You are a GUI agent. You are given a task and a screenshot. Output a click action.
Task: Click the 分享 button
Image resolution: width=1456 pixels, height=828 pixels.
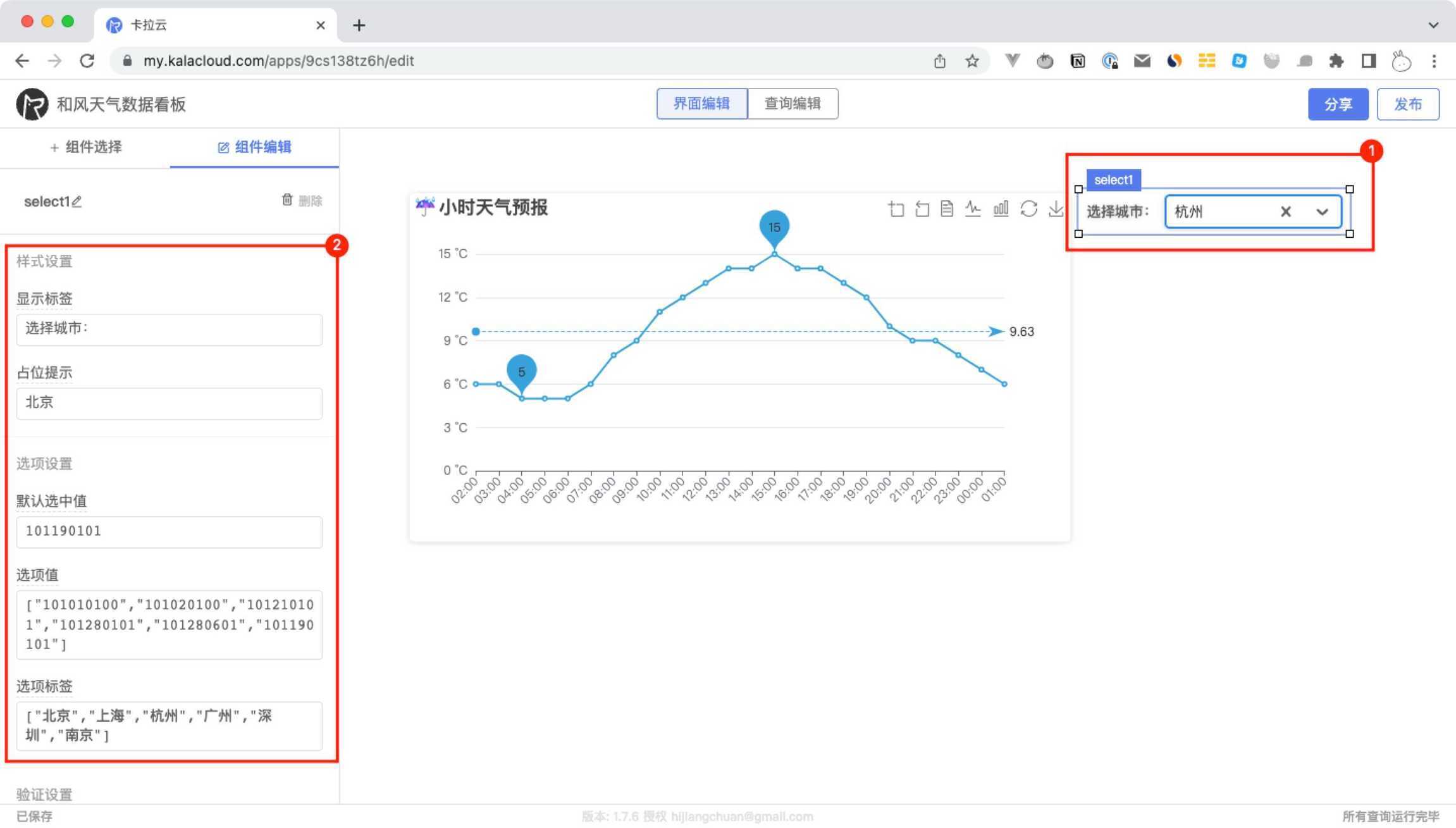coord(1338,104)
